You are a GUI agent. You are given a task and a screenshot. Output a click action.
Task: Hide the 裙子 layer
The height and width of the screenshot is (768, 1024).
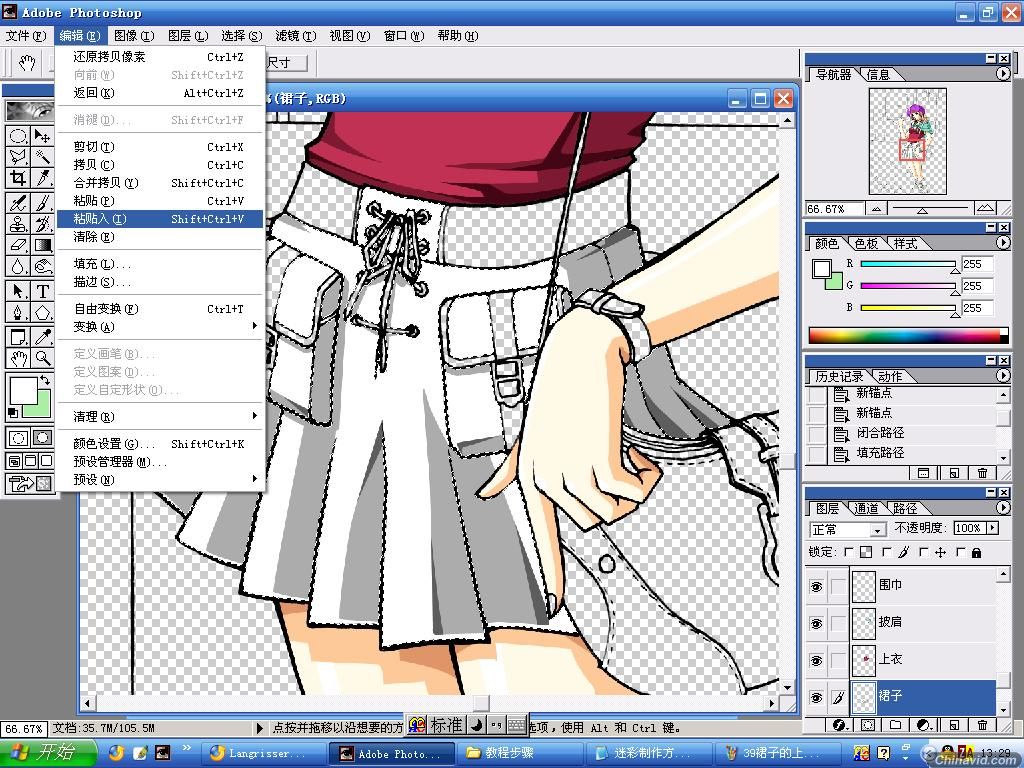click(816, 697)
